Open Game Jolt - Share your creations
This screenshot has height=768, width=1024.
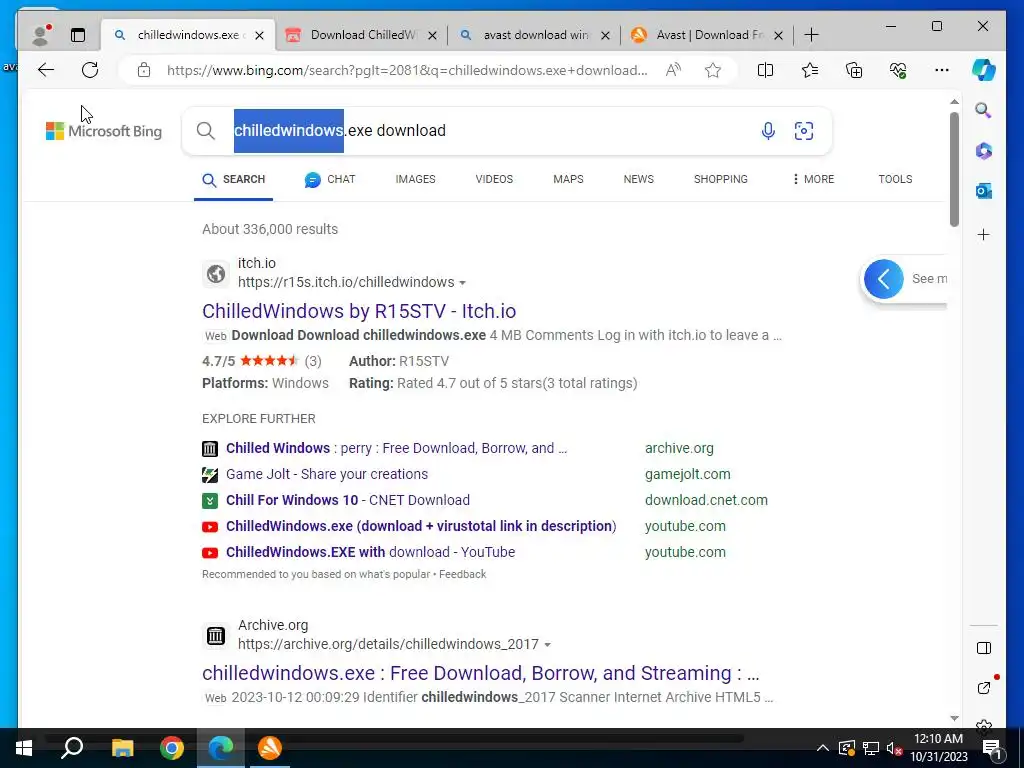[x=327, y=474]
